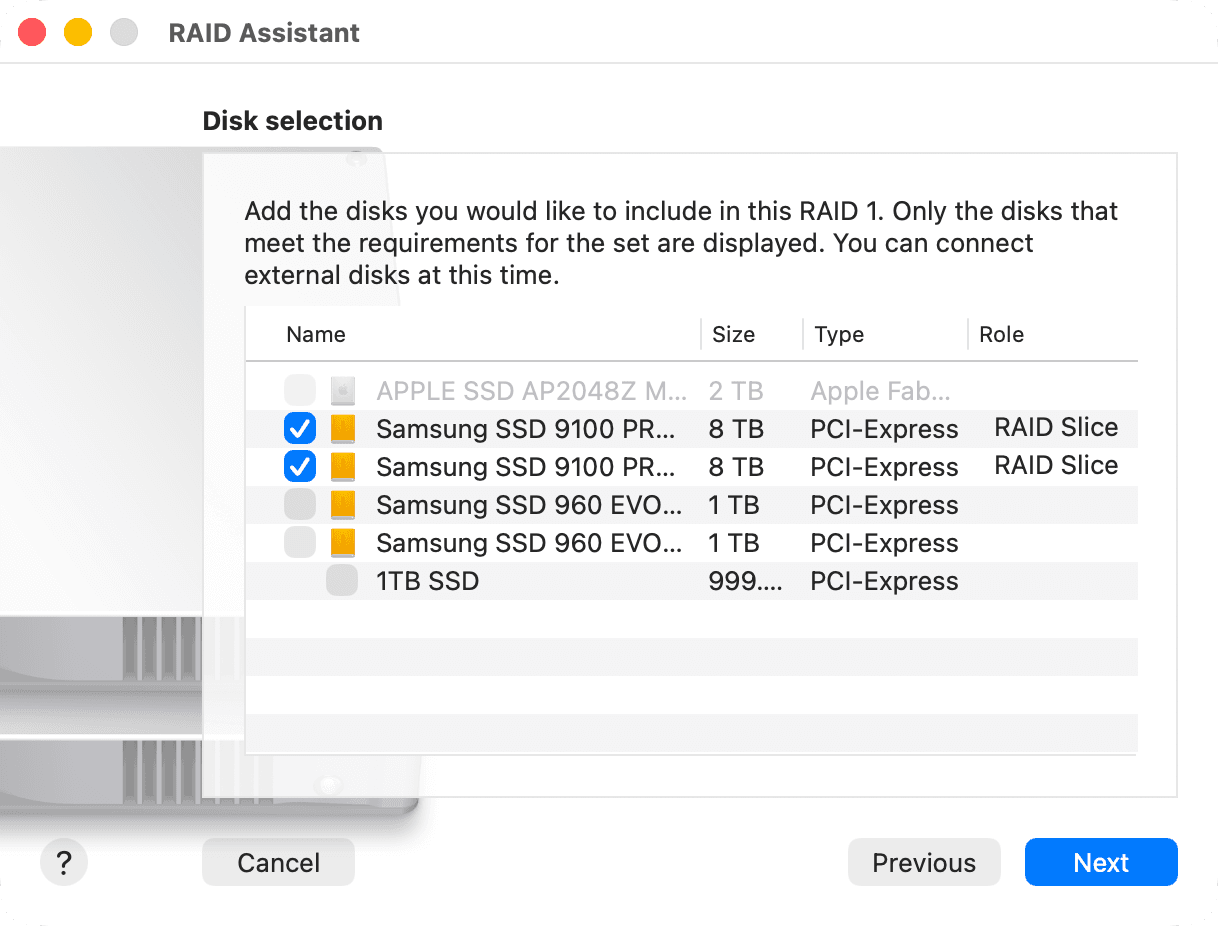Check the second Samsung SSD 960 EVO disk
Image resolution: width=1218 pixels, height=926 pixels.
click(300, 542)
